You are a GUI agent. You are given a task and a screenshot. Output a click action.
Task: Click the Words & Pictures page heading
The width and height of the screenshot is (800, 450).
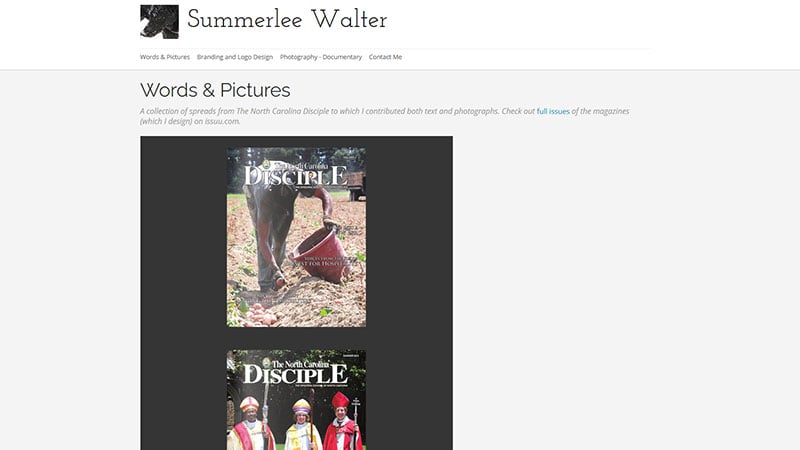(215, 90)
